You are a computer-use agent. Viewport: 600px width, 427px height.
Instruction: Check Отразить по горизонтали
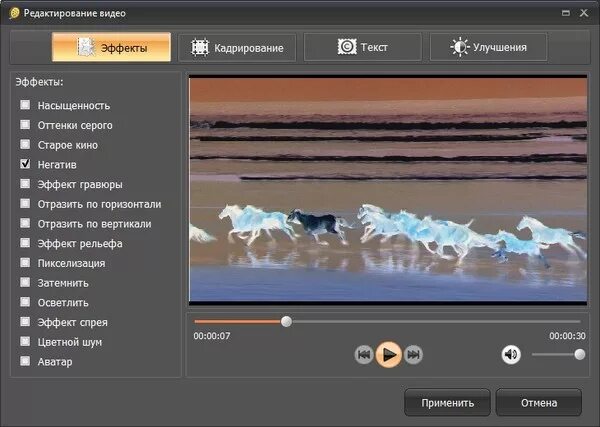(x=25, y=203)
